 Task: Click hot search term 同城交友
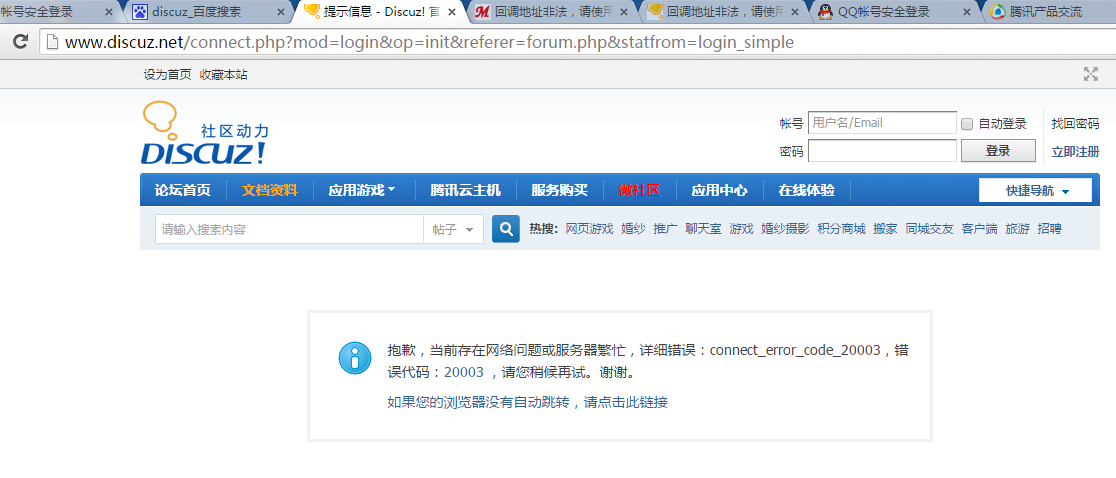click(930, 229)
